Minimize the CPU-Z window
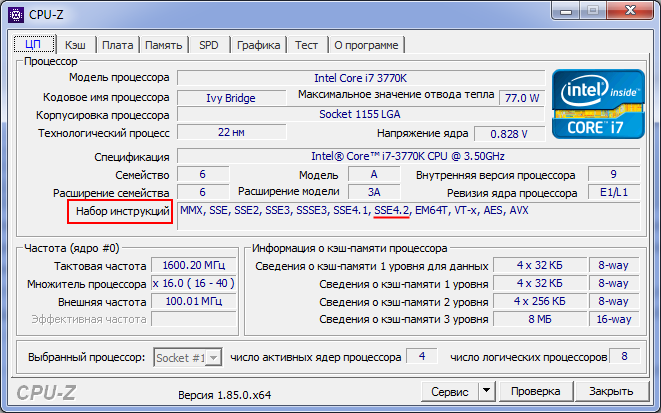The width and height of the screenshot is (661, 413). coord(566,11)
